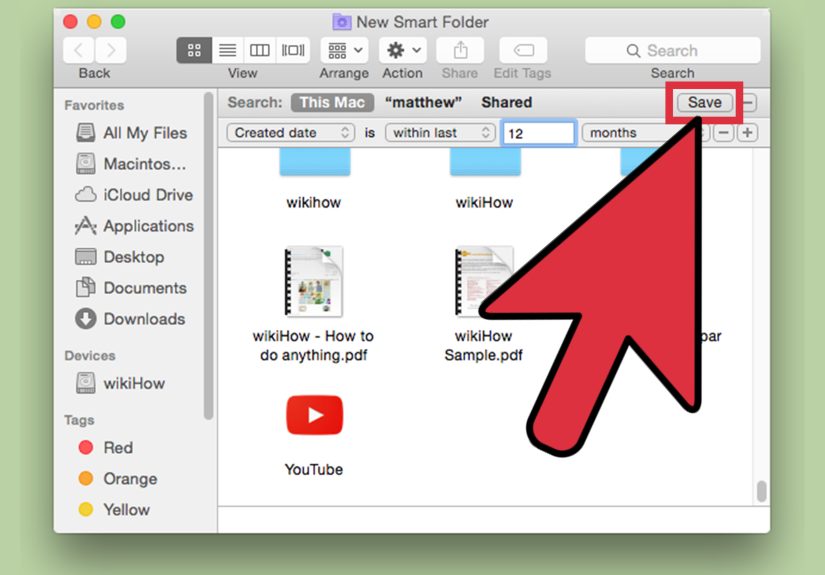Open Applications in sidebar

pos(135,226)
